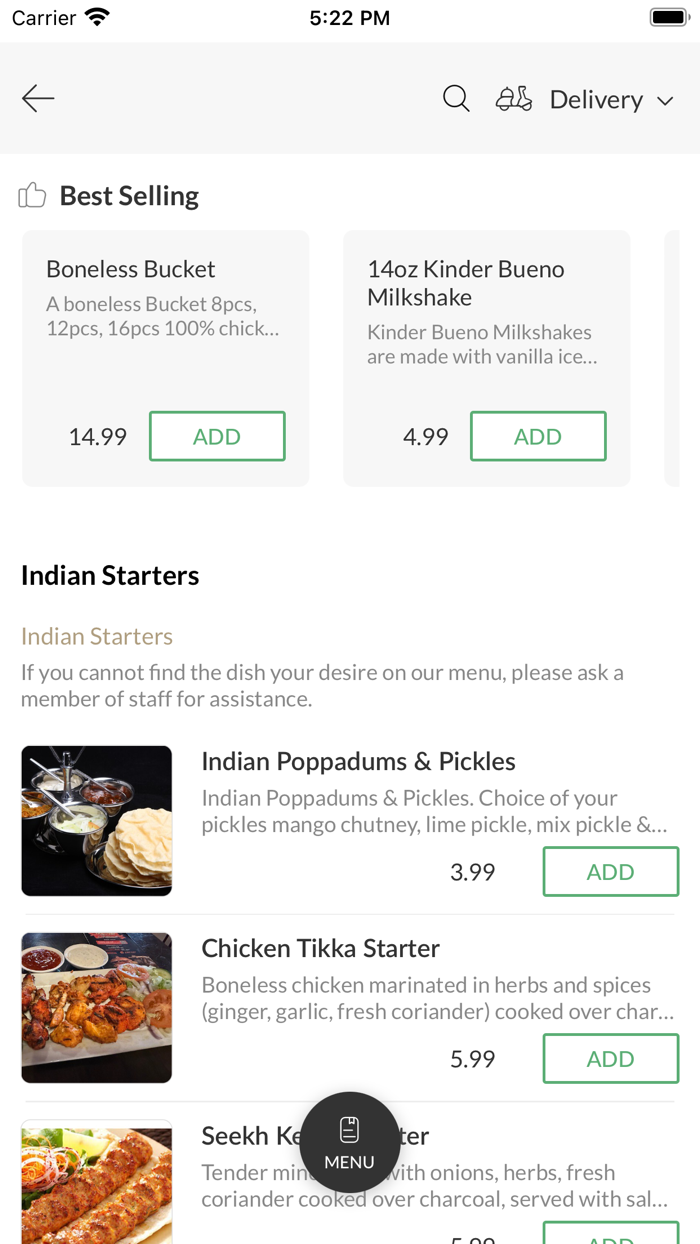Open the floating MENU button
This screenshot has height=1244, width=700.
[350, 1142]
